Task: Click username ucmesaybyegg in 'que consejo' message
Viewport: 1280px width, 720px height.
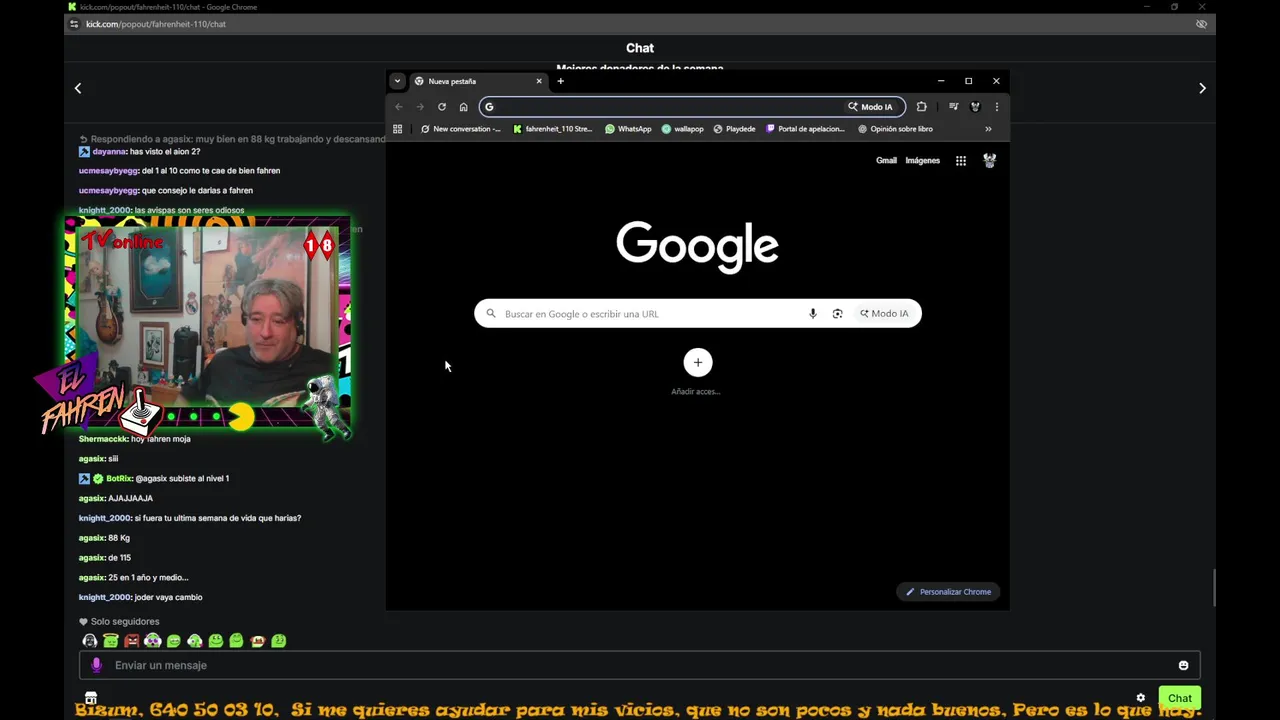Action: coord(108,190)
